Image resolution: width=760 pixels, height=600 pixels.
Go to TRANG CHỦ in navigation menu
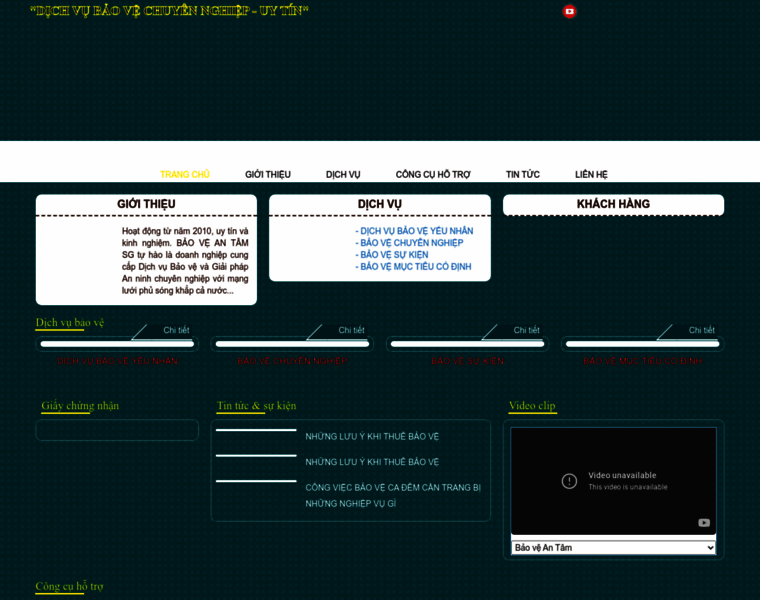tap(185, 174)
